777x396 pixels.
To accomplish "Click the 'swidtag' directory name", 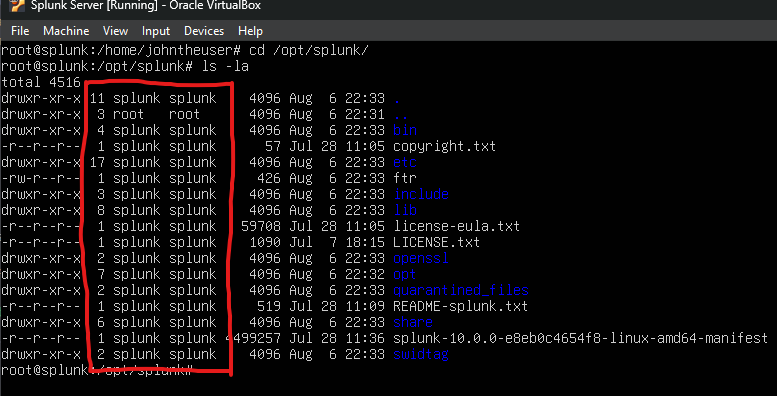I will pyautogui.click(x=421, y=355).
